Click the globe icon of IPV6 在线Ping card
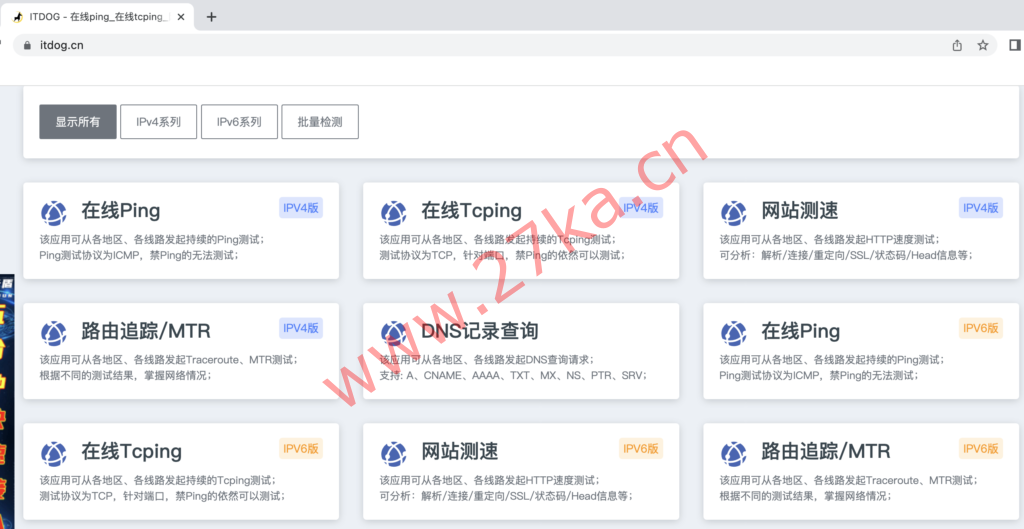This screenshot has width=1024, height=529. click(733, 333)
